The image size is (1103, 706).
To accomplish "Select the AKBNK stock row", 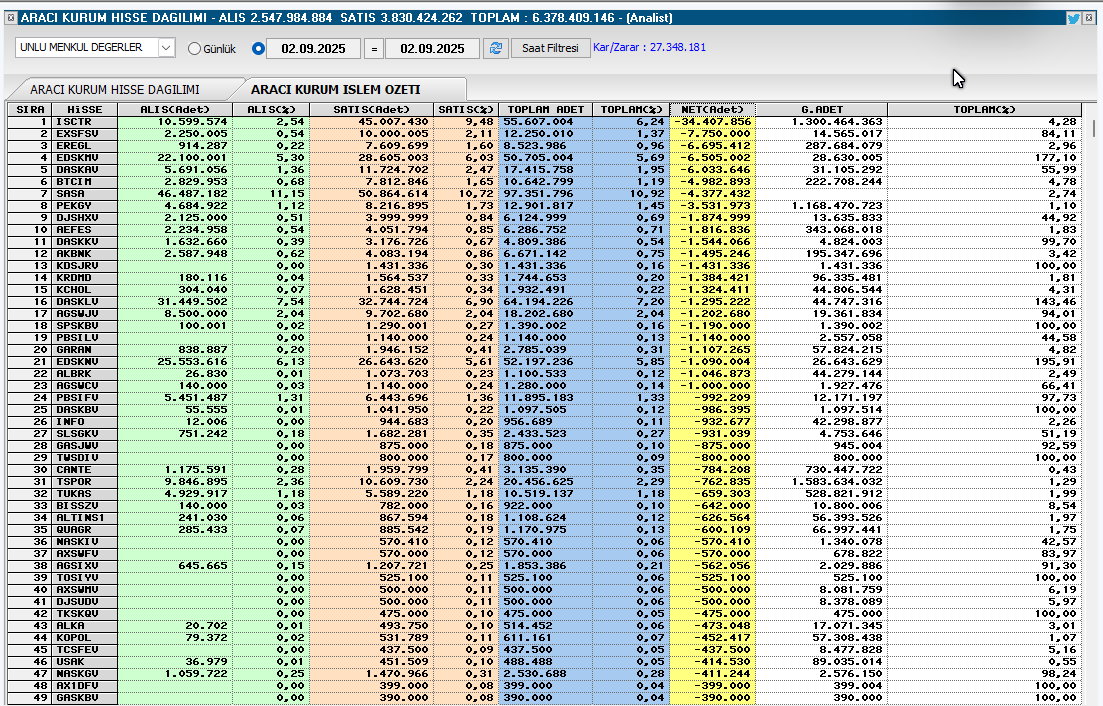I will coord(544,254).
